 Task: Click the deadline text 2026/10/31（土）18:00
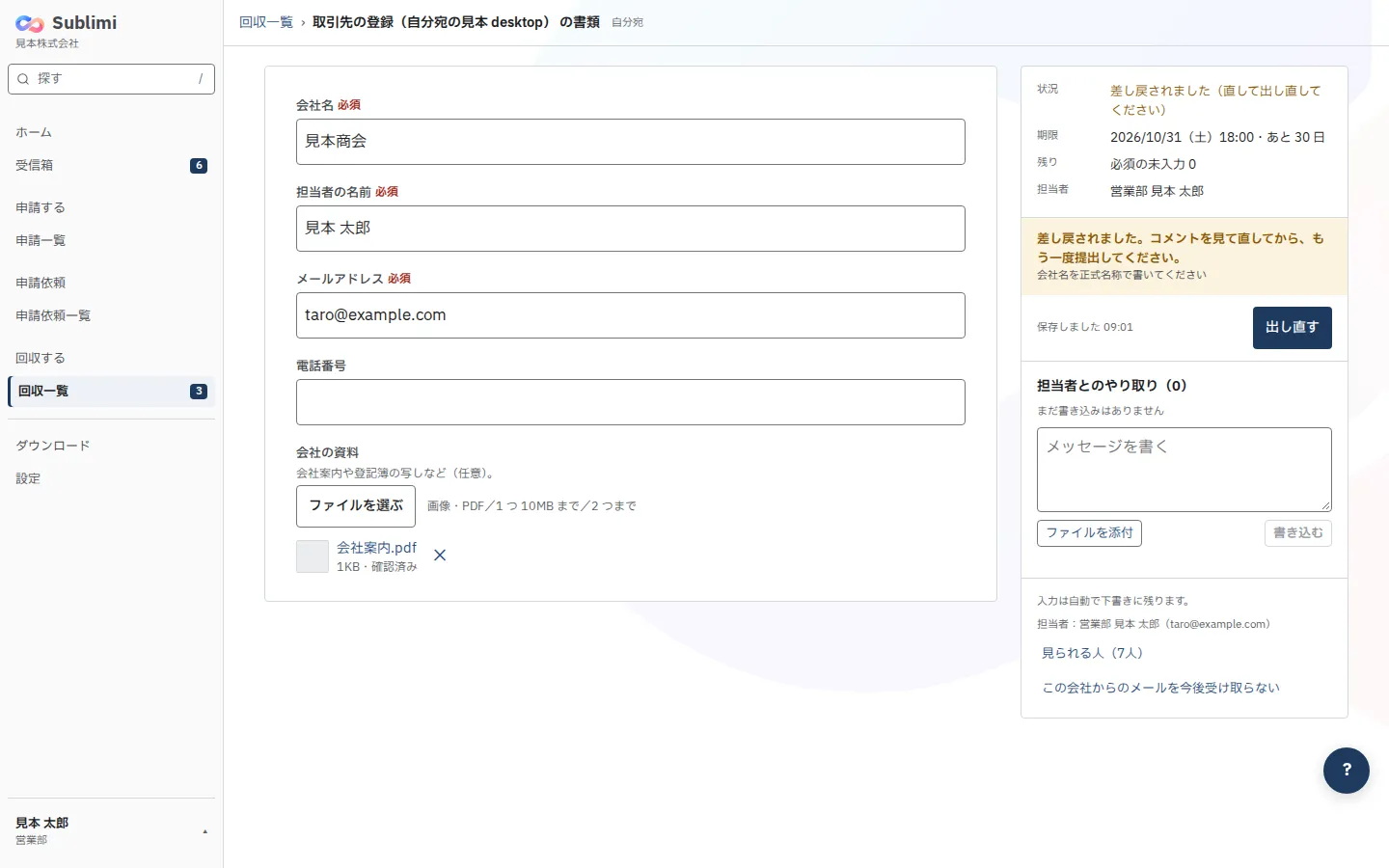(x=1183, y=138)
